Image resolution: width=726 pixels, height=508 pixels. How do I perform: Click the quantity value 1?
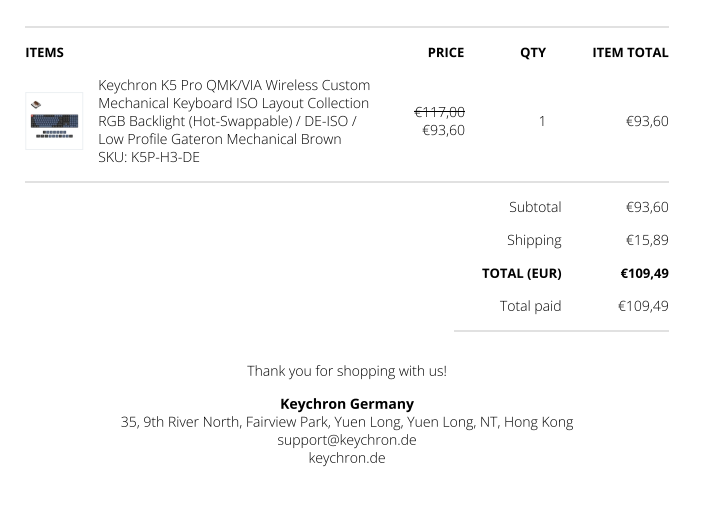(542, 121)
